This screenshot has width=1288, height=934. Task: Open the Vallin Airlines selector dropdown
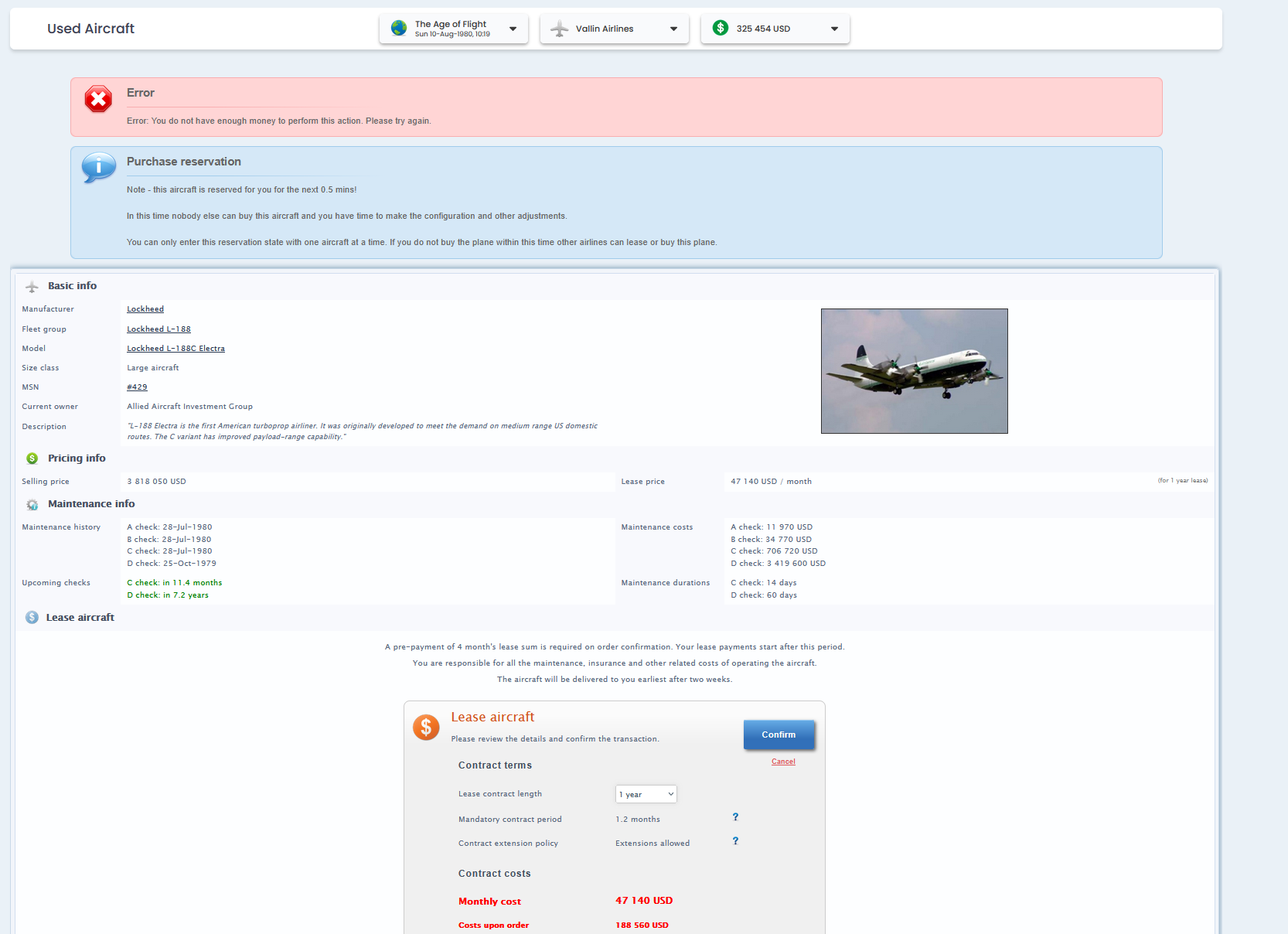(x=673, y=29)
